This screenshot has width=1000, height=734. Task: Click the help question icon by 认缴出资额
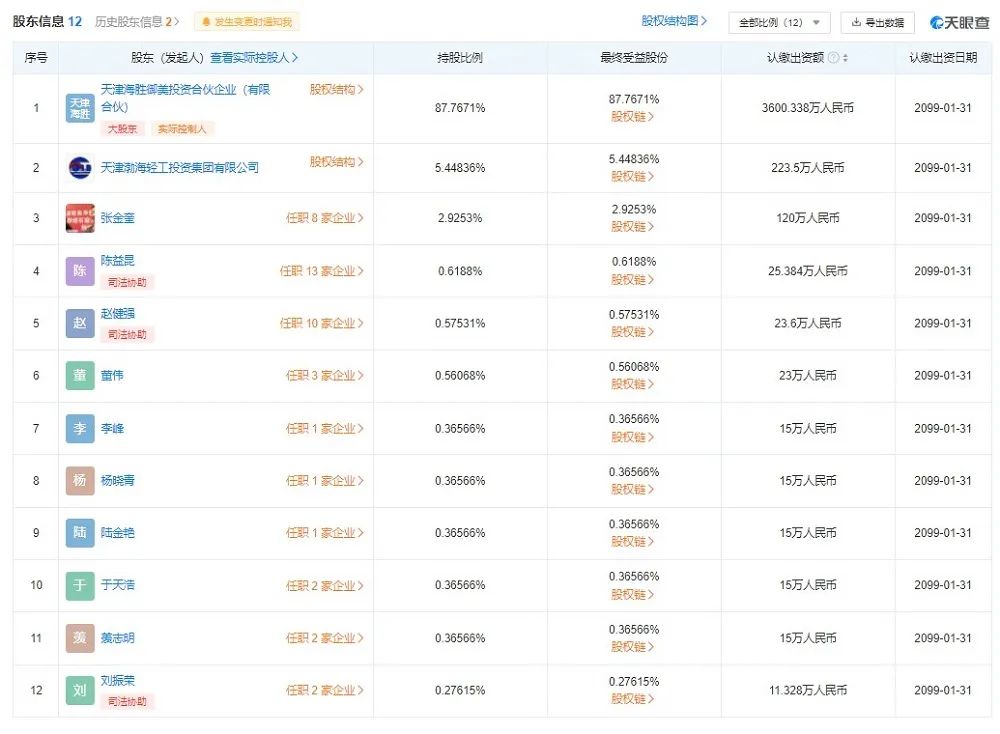(833, 58)
